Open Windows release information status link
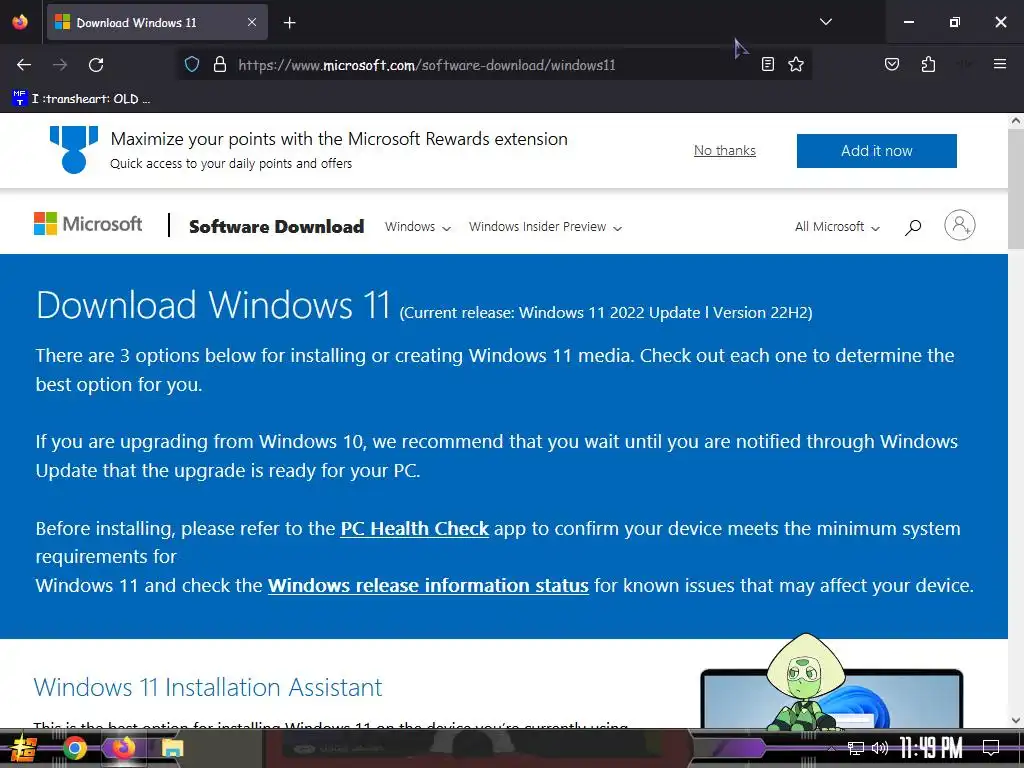The height and width of the screenshot is (768, 1024). tap(428, 585)
